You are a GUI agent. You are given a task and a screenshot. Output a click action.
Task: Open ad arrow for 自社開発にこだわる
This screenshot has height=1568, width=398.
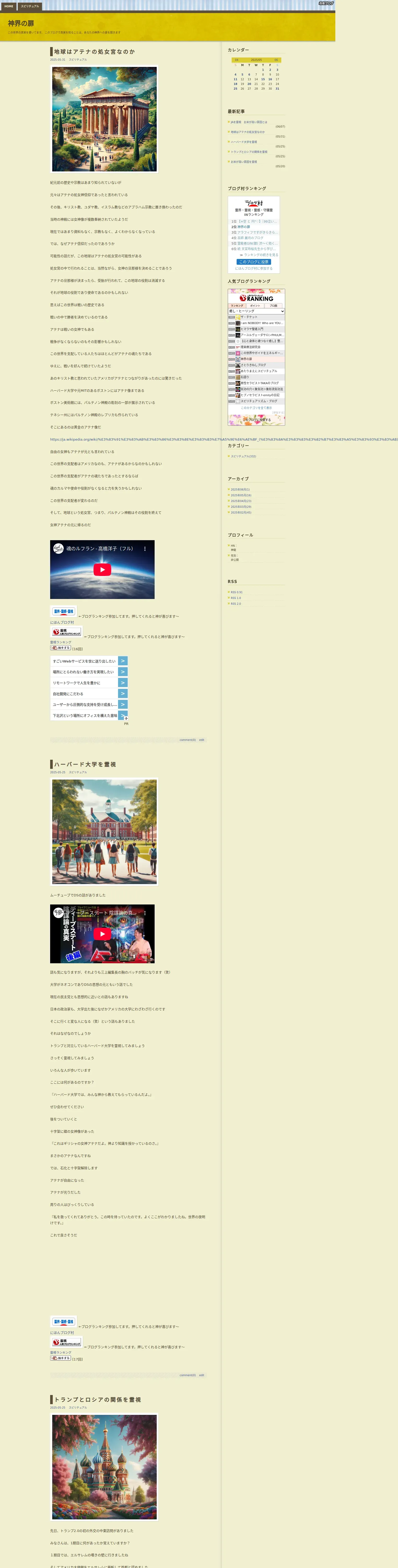point(123,694)
